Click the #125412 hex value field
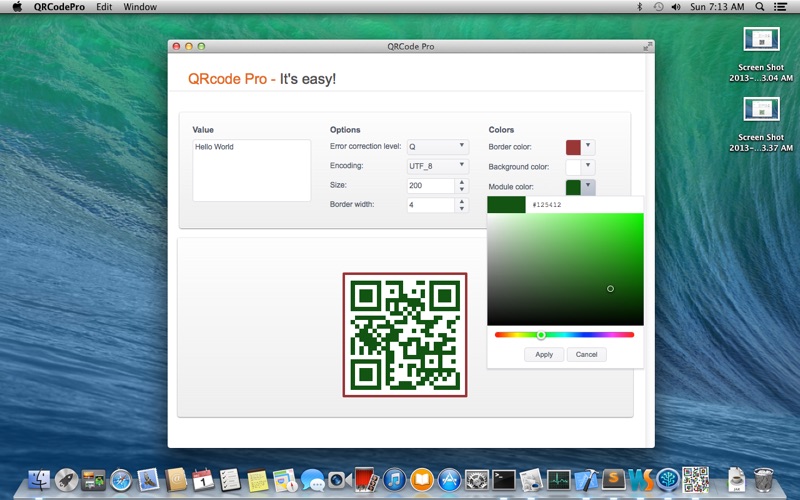Screen dimensions: 800x500 (x=584, y=205)
